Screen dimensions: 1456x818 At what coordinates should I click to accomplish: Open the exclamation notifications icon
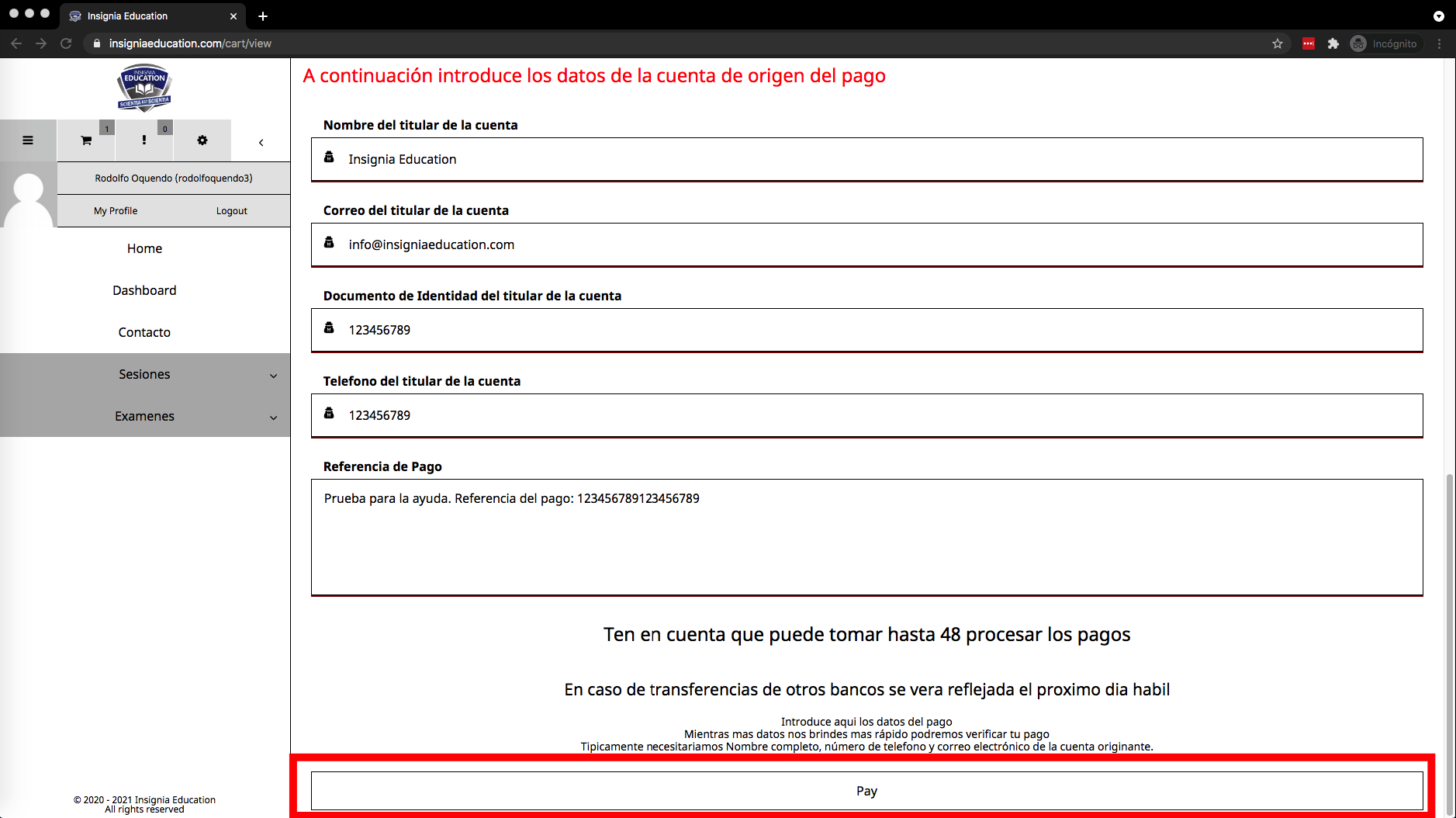(x=144, y=140)
